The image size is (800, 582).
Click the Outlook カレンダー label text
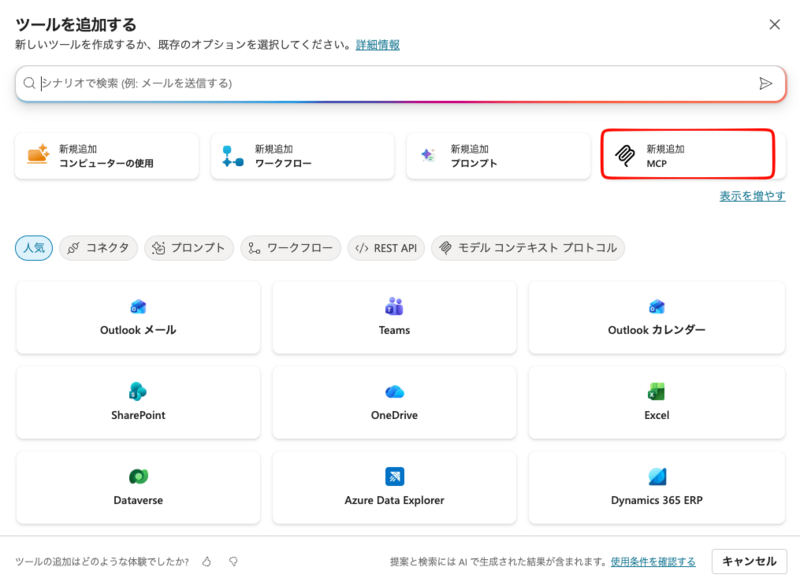[657, 330]
